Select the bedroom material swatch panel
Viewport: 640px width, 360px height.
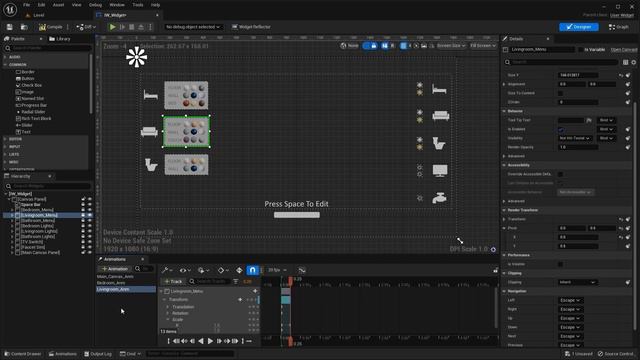tap(186, 95)
